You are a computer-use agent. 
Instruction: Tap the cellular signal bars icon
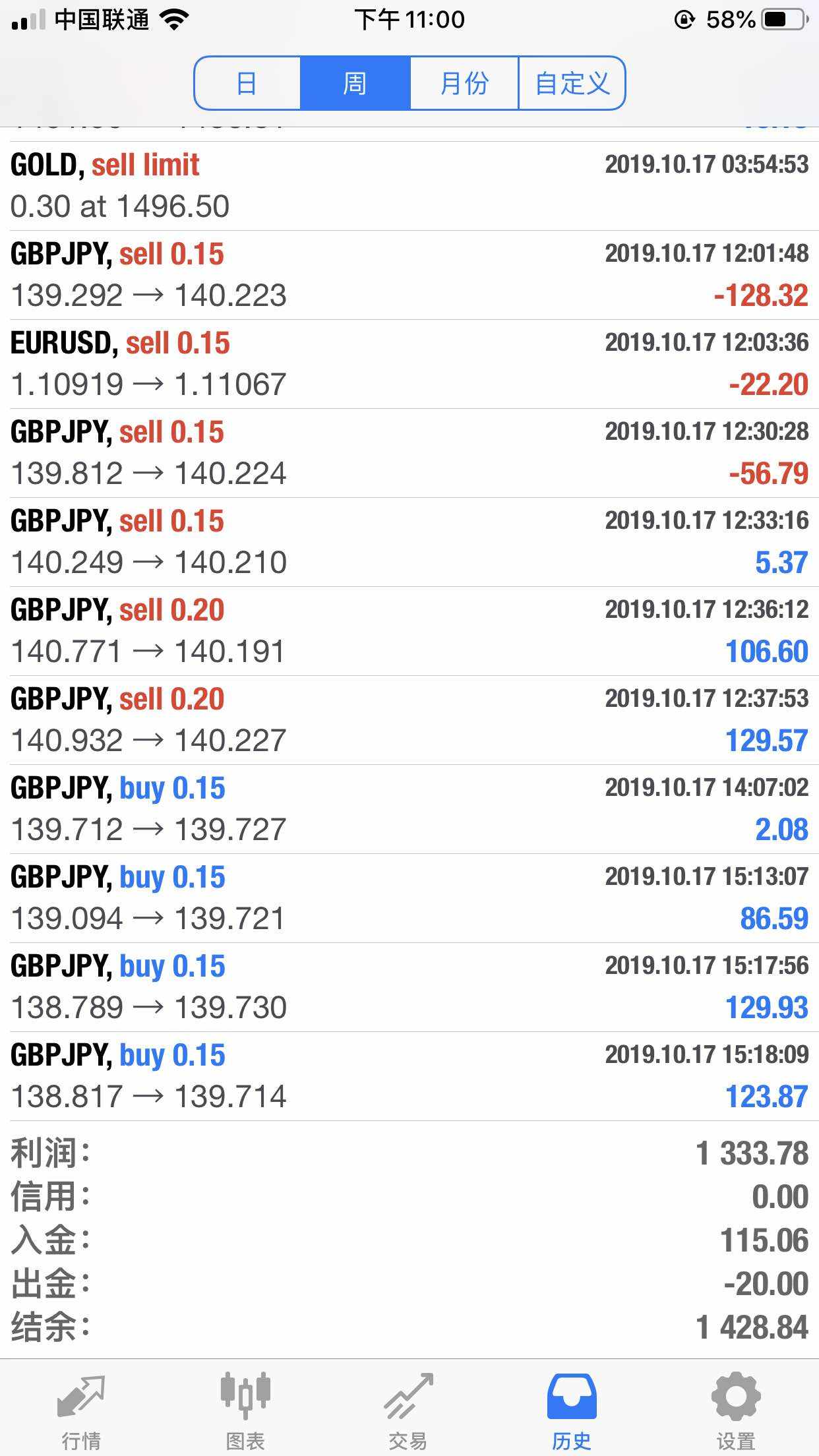click(28, 21)
